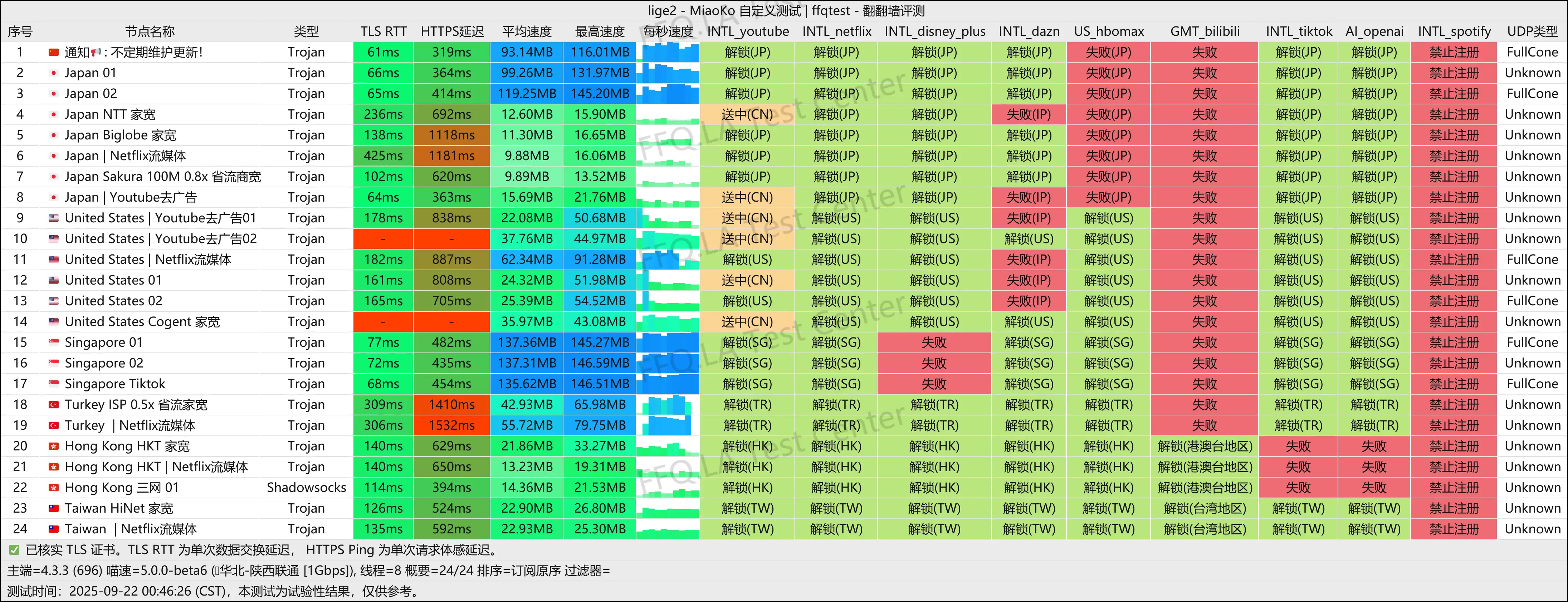Click the node name Japan Biglobe 家宽
Screen dimensions: 1568x602
tap(121, 135)
